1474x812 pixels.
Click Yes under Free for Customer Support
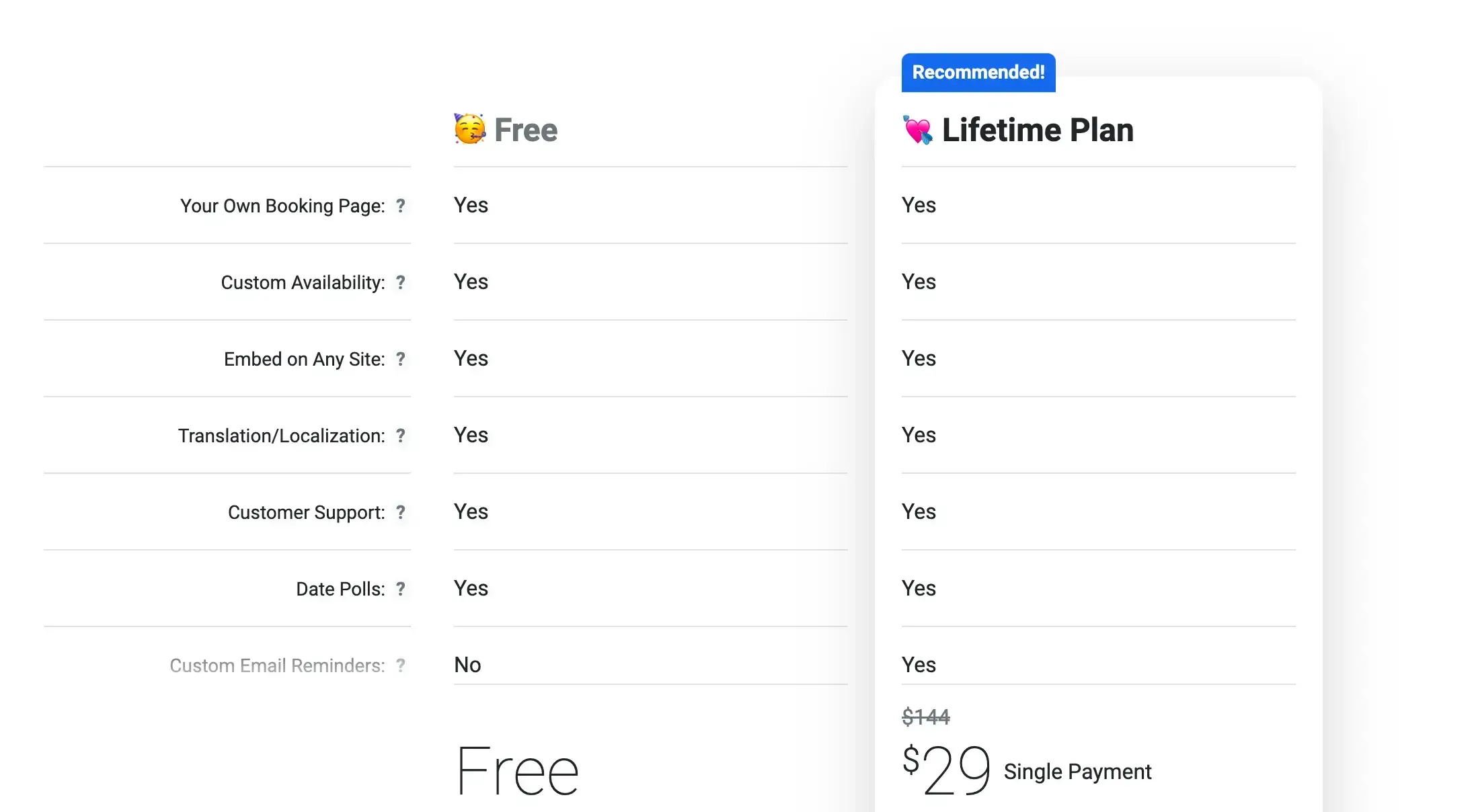point(470,512)
